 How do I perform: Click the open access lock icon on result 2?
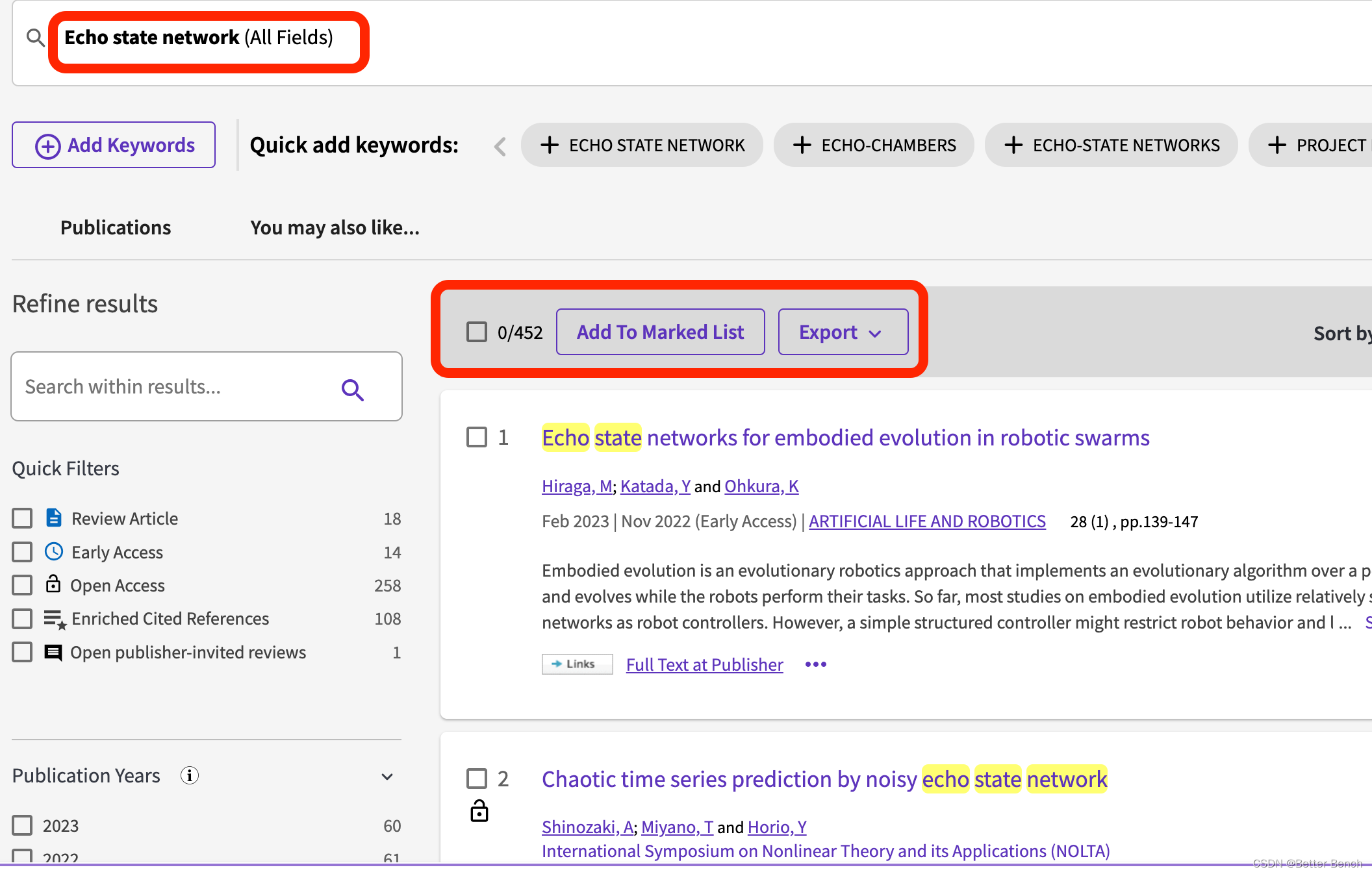pos(479,810)
